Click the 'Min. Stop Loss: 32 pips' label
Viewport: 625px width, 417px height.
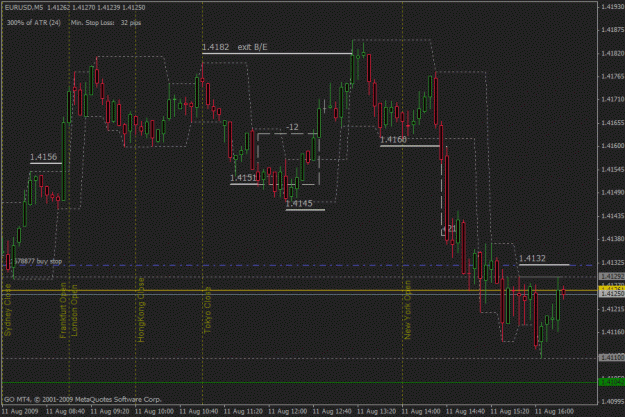pyautogui.click(x=106, y=23)
